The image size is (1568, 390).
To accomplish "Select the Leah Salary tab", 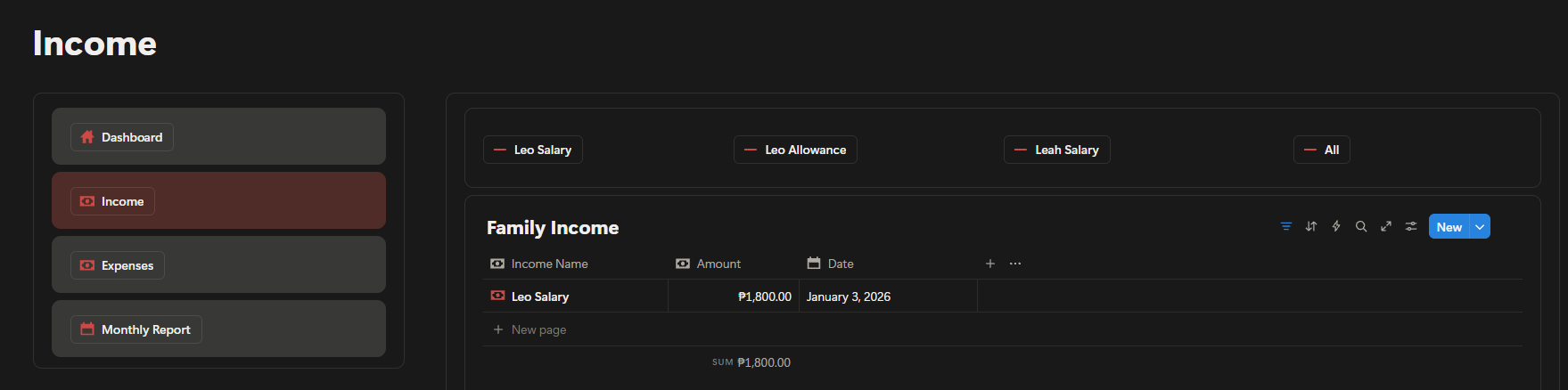I will pyautogui.click(x=1056, y=150).
